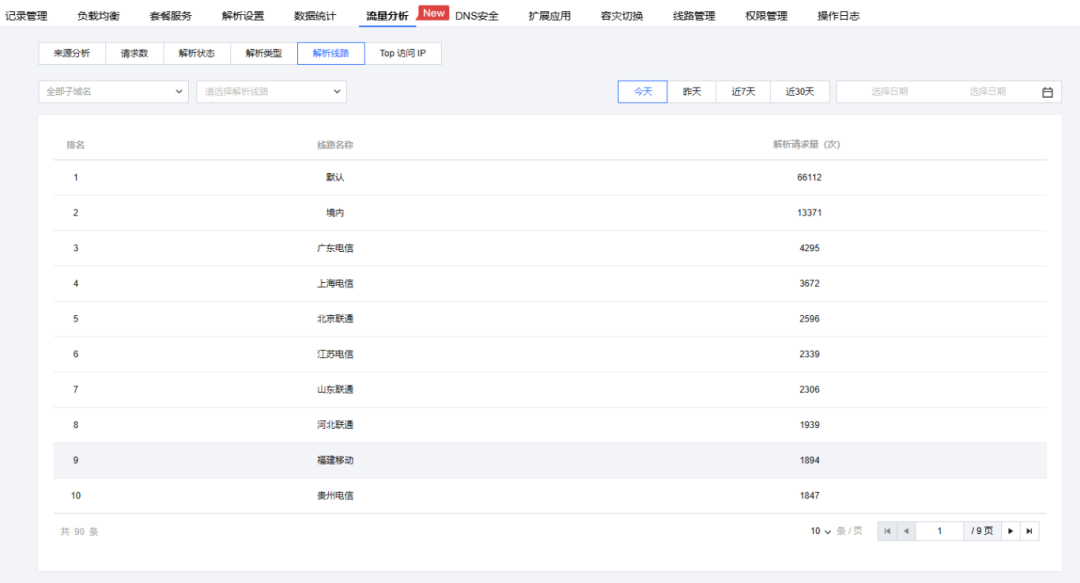Switch to the 来源分析 tab
Viewport: 1080px width, 583px height.
tap(72, 53)
